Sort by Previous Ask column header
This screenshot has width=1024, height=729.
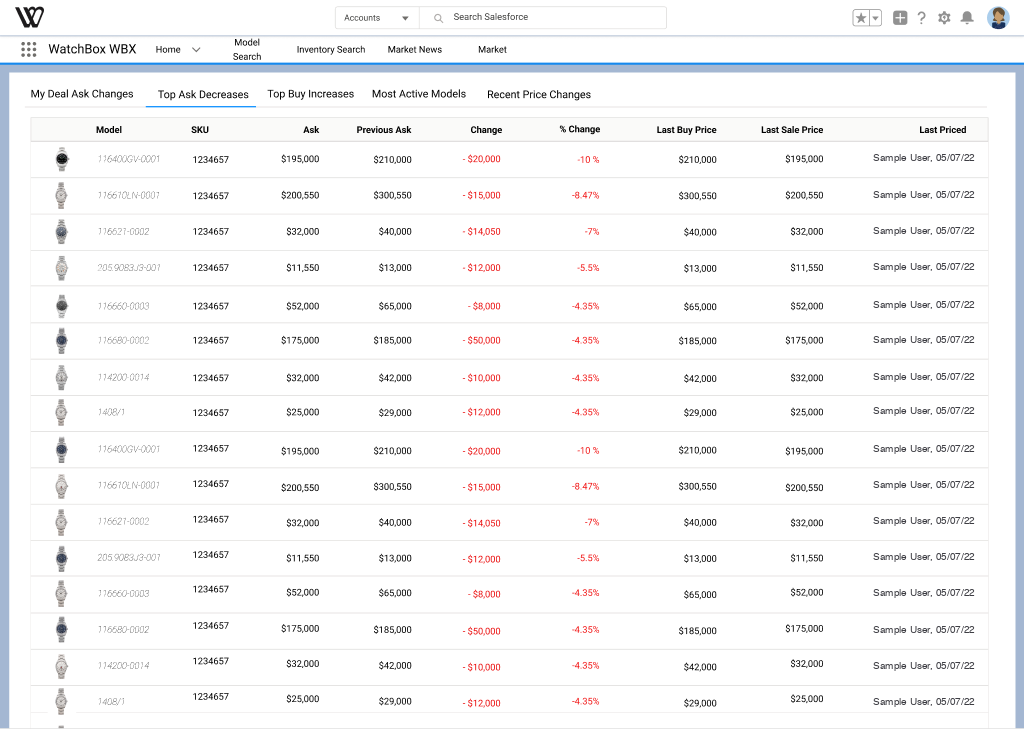pos(383,130)
